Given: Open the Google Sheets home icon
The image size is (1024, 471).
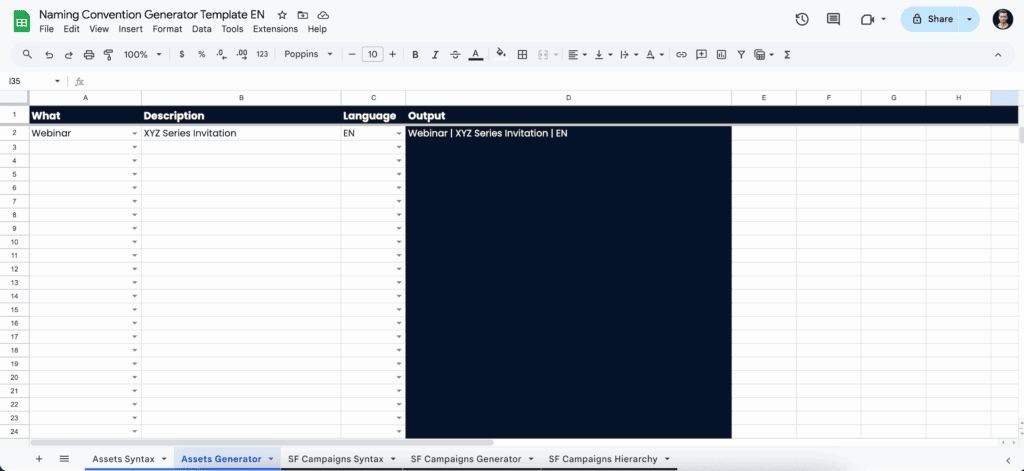Looking at the screenshot, I should point(21,22).
